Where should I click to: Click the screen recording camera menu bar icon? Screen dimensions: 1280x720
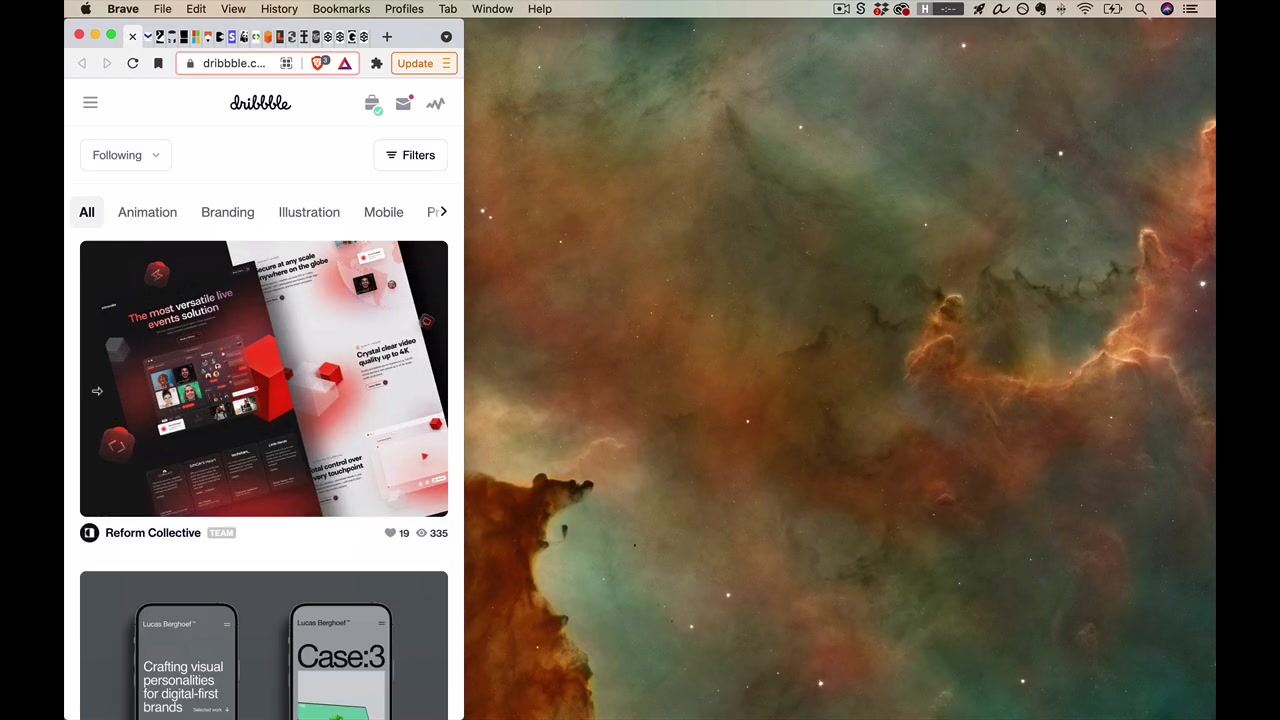tap(842, 9)
